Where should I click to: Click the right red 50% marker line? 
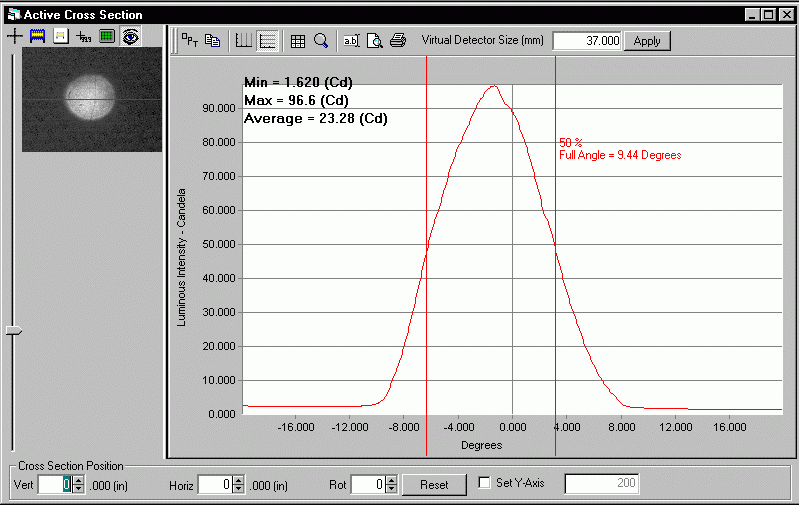click(x=555, y=256)
